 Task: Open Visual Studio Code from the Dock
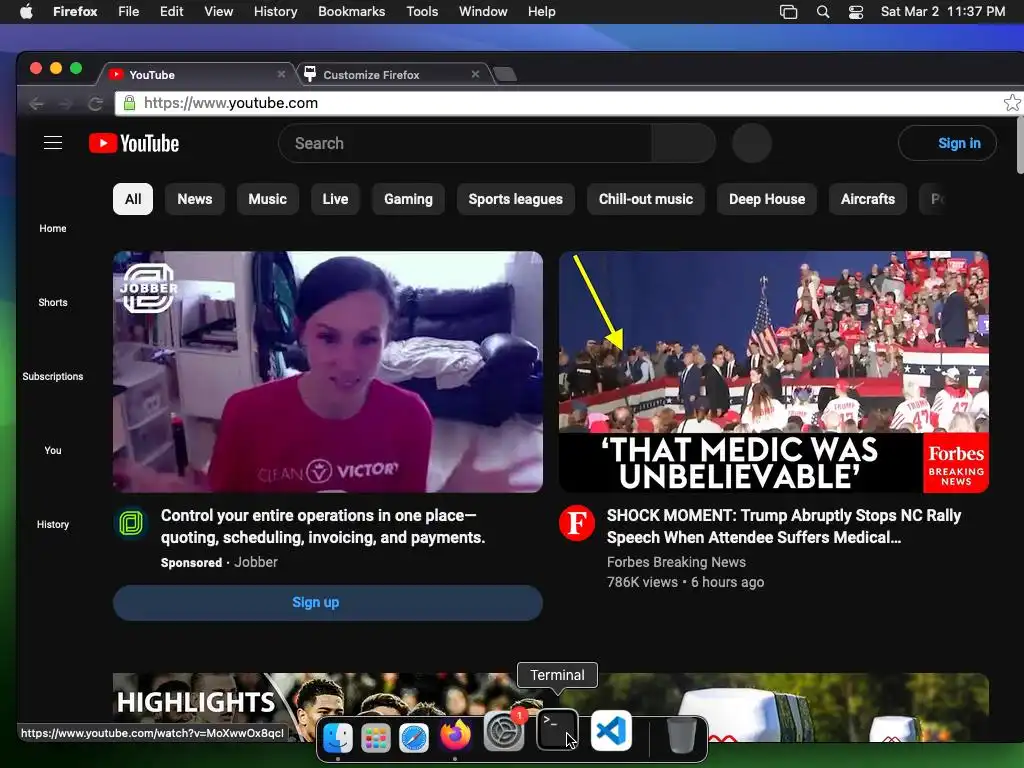pyautogui.click(x=611, y=730)
